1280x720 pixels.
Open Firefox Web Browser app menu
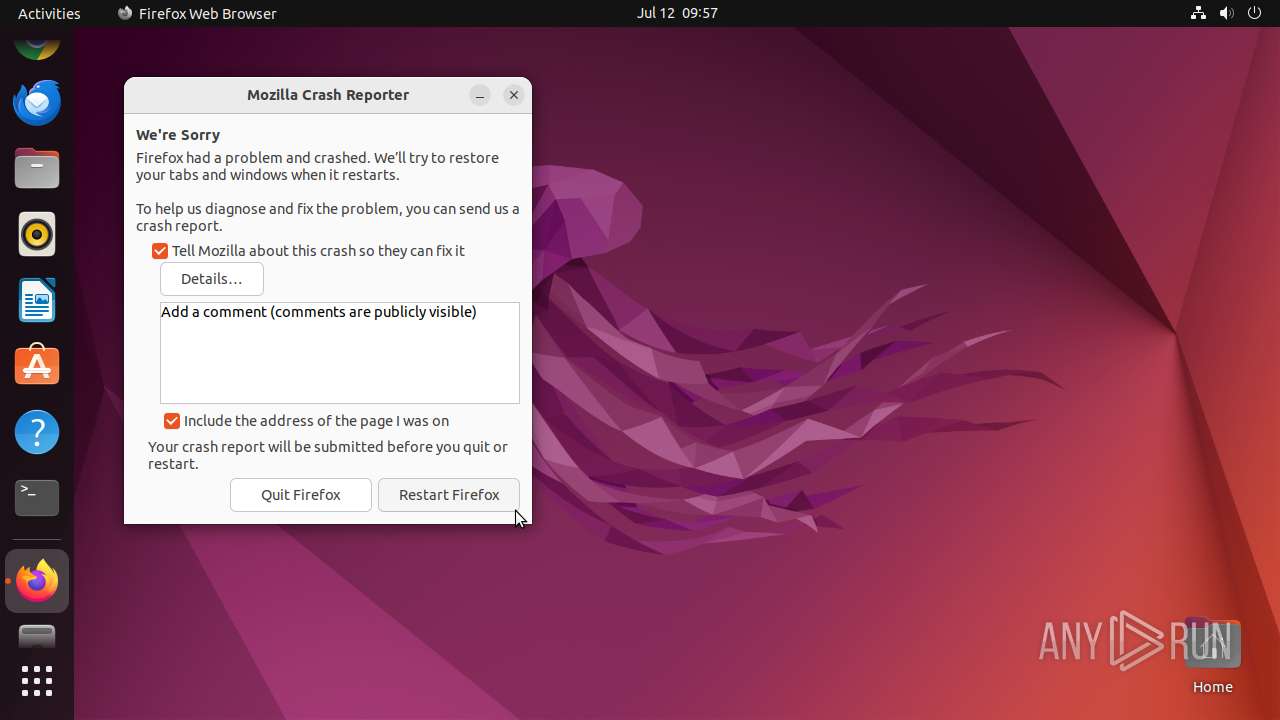[x=197, y=13]
